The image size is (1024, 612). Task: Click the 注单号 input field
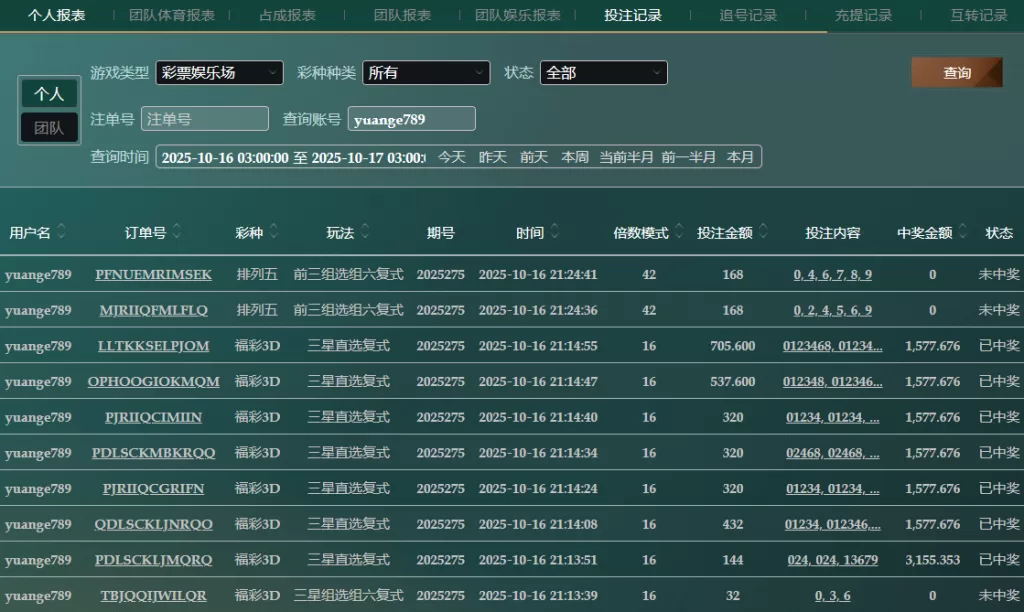(205, 119)
